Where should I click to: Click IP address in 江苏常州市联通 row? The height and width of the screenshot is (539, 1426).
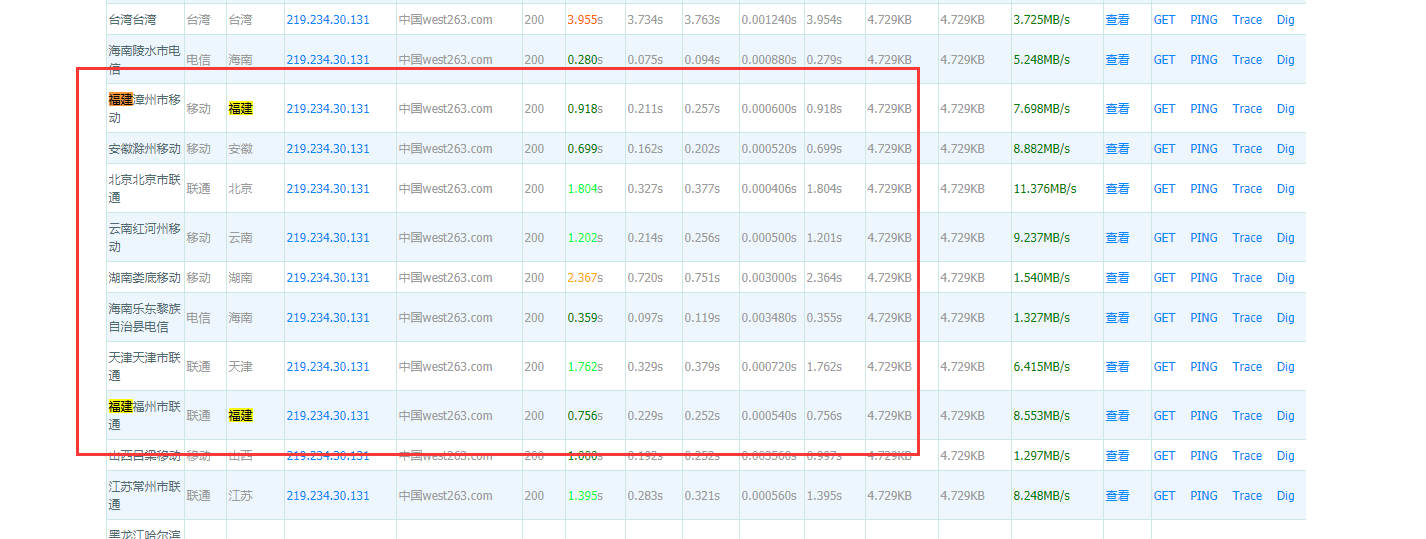(x=328, y=496)
